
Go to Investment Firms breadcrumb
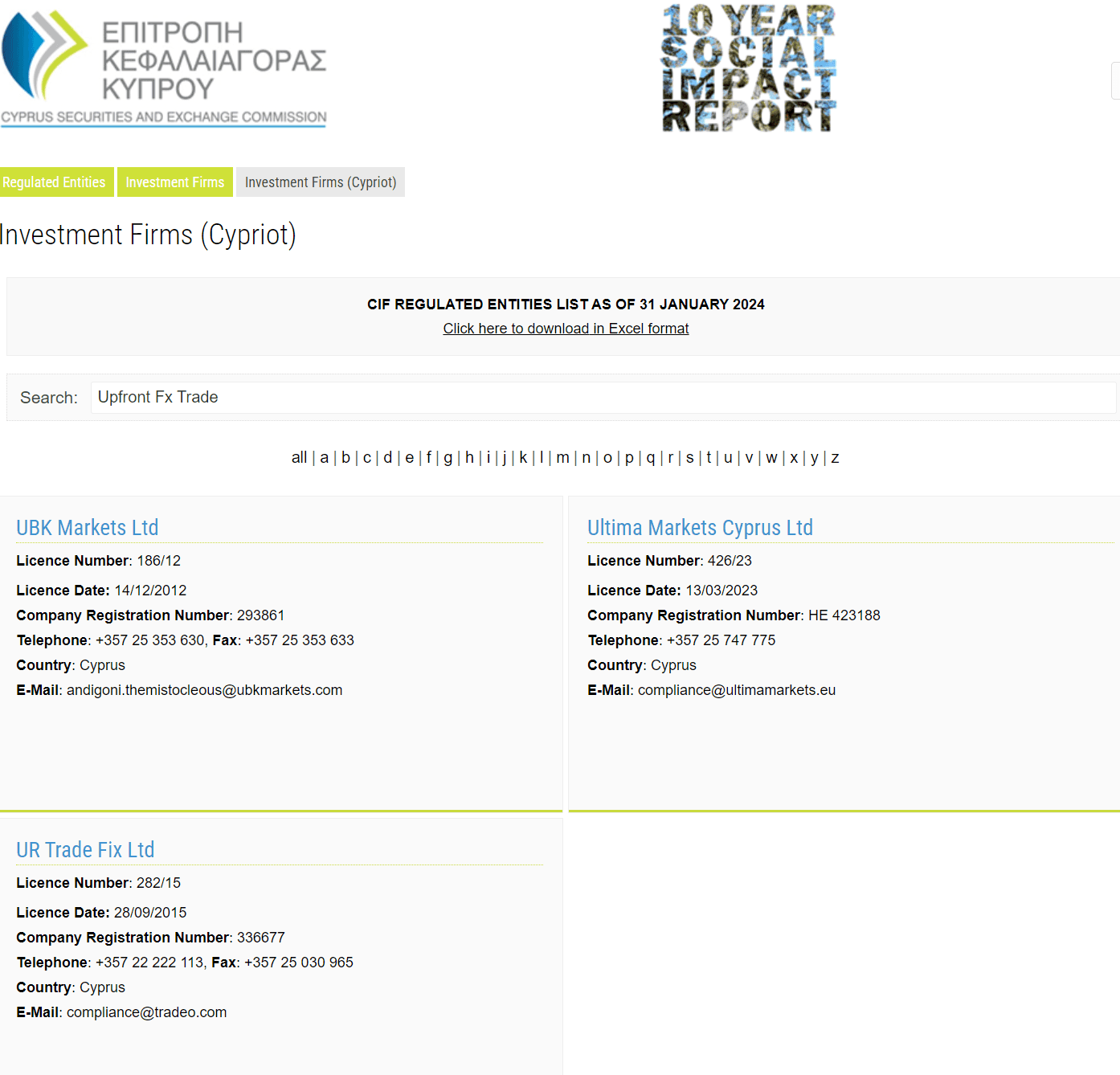175,182
